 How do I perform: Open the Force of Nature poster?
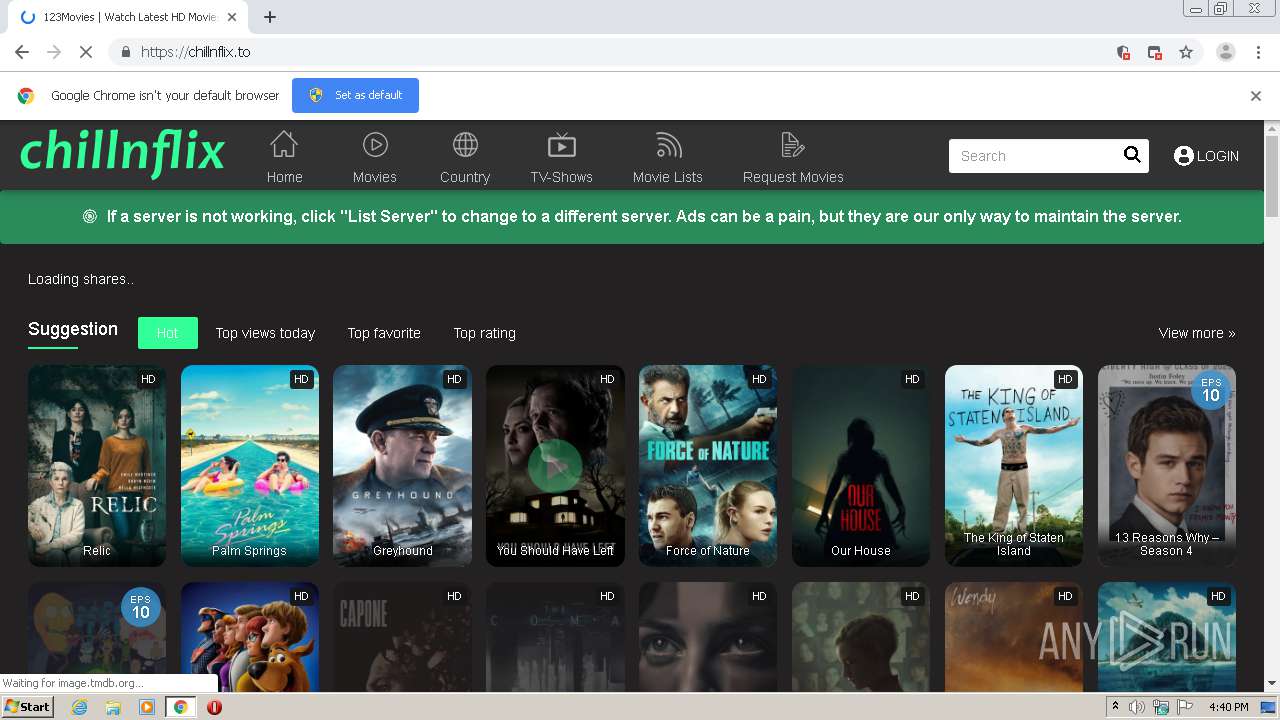point(708,465)
